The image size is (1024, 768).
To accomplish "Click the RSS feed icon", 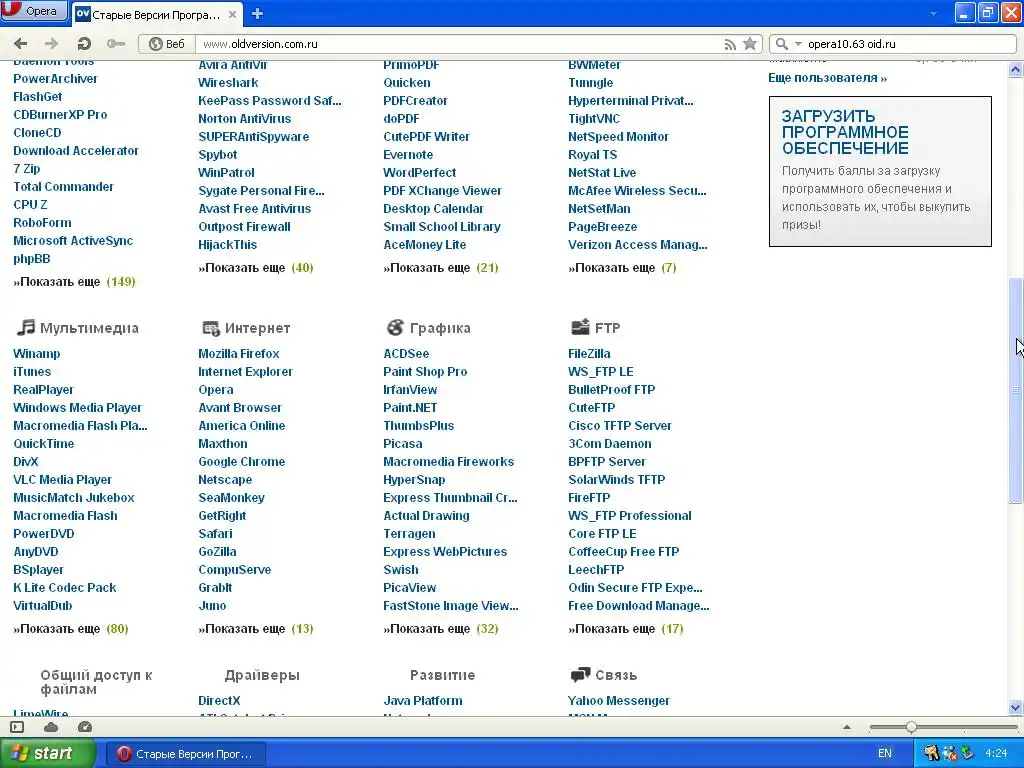I will point(730,44).
